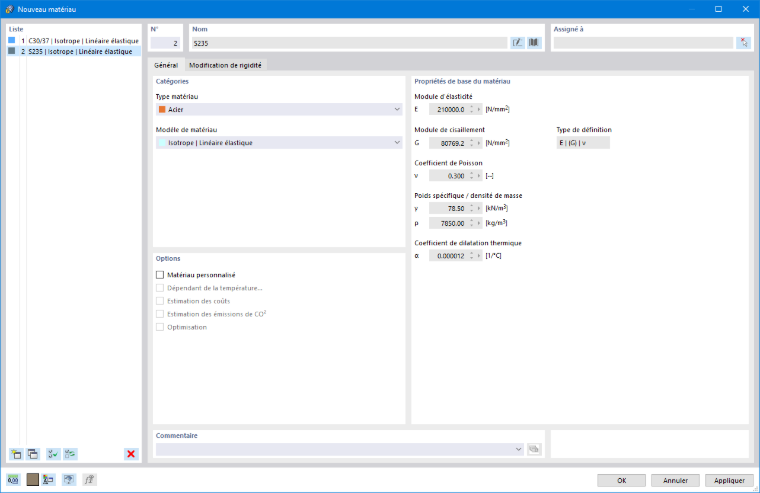Click the Appliquer button
Screen dimensions: 760x493
click(729, 480)
